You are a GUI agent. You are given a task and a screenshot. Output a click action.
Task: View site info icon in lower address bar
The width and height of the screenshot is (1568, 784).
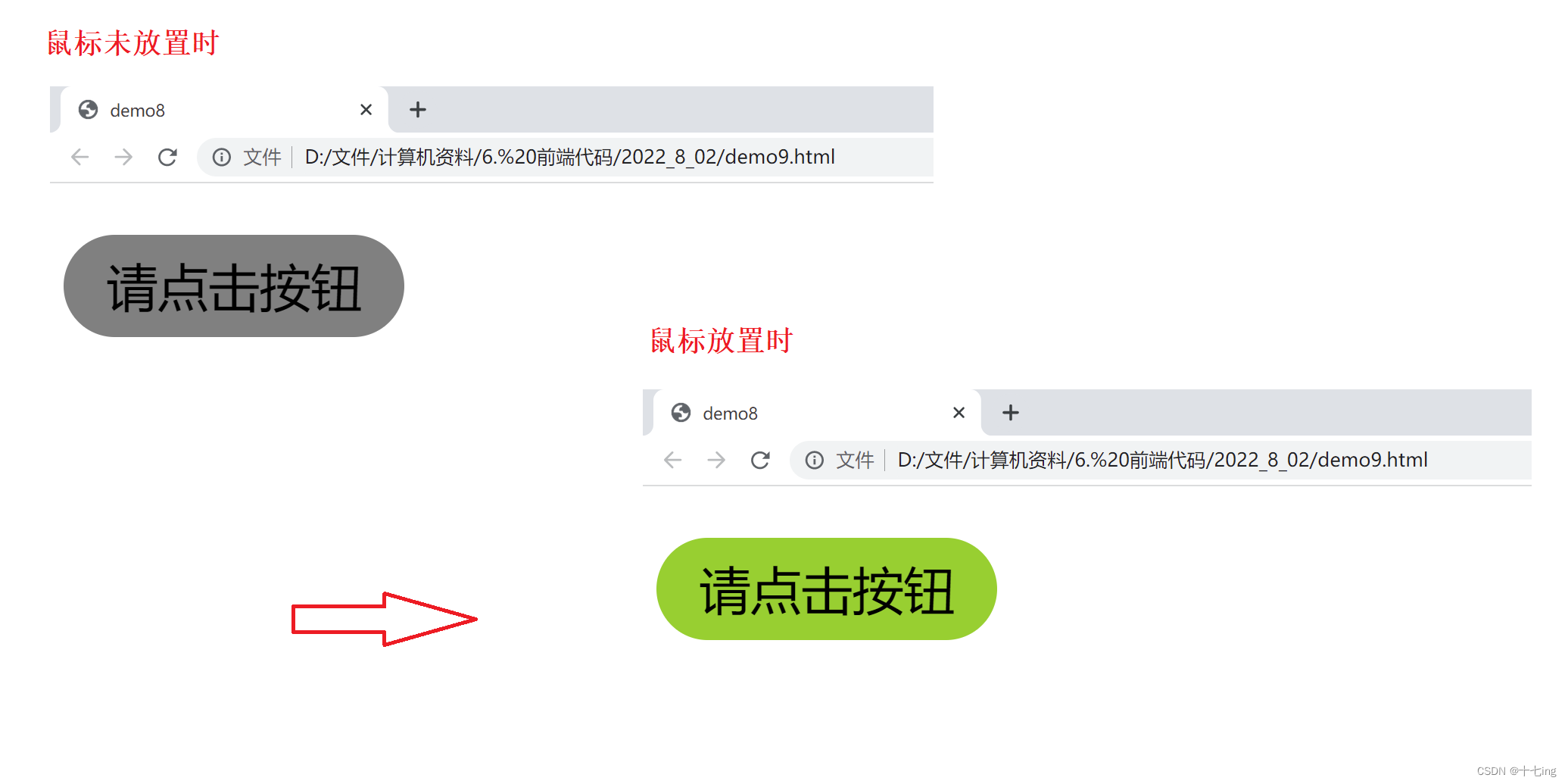pyautogui.click(x=815, y=460)
